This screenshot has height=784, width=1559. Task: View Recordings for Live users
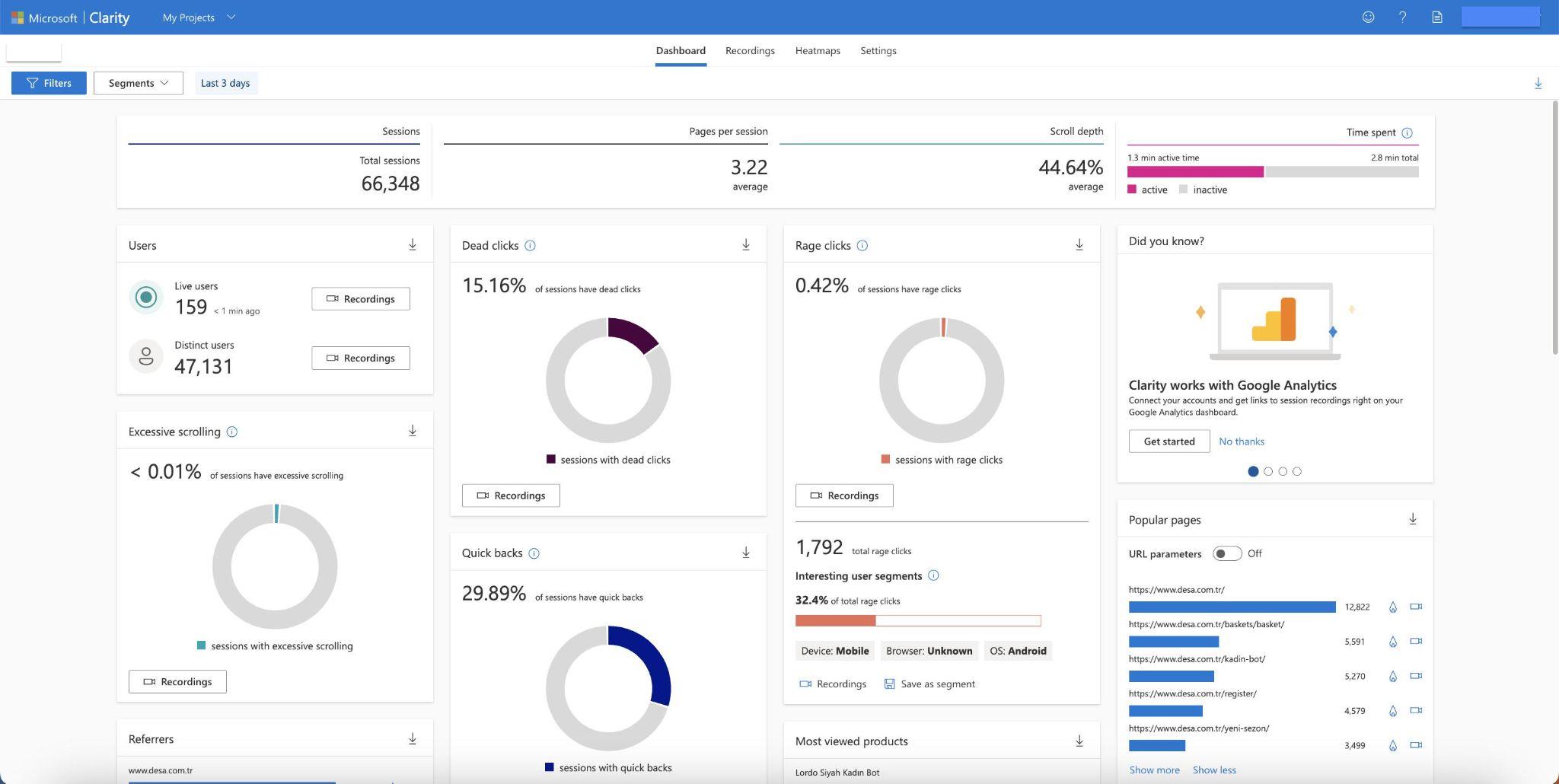361,298
